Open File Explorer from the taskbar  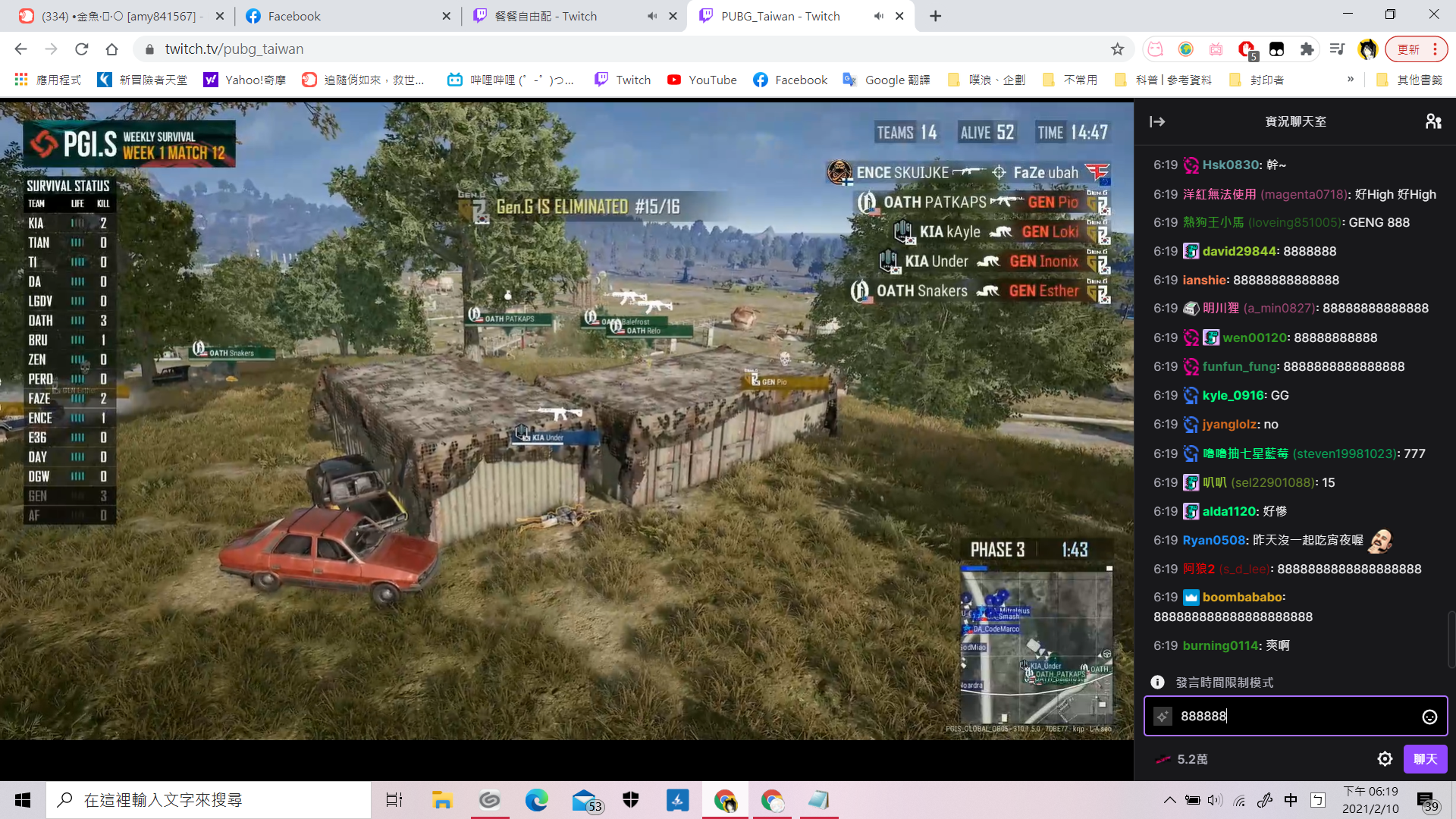pos(442,800)
